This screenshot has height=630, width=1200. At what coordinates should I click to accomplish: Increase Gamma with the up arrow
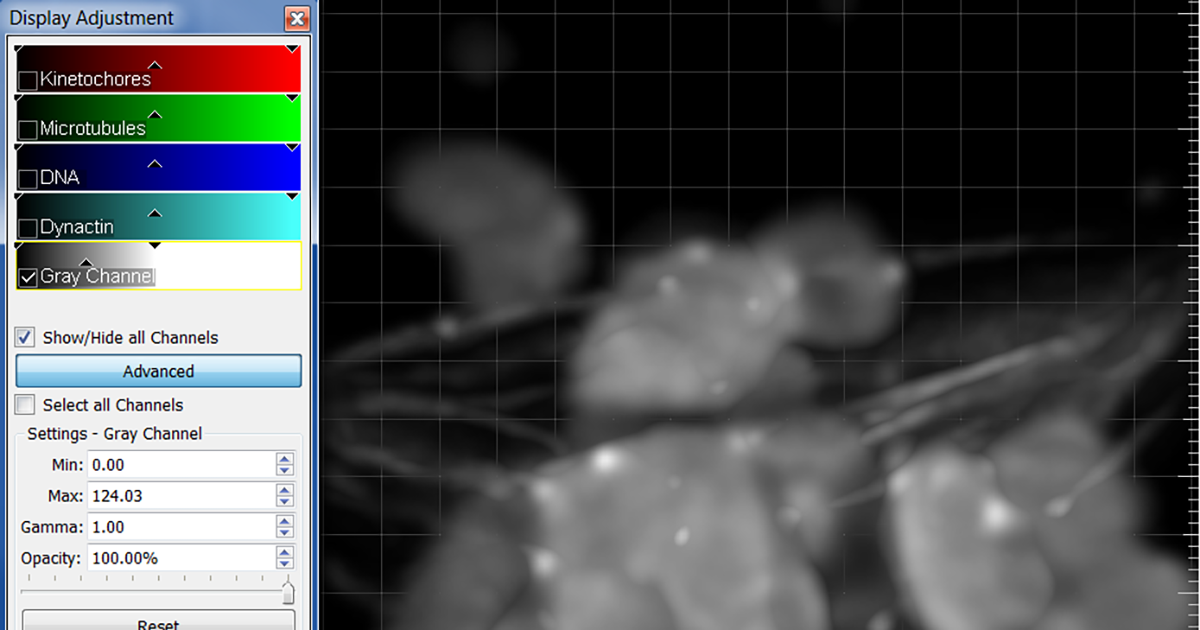pyautogui.click(x=285, y=521)
